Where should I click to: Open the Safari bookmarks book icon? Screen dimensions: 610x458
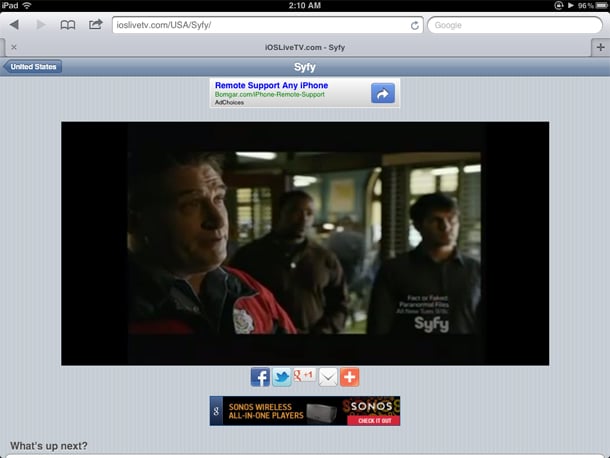coord(68,24)
